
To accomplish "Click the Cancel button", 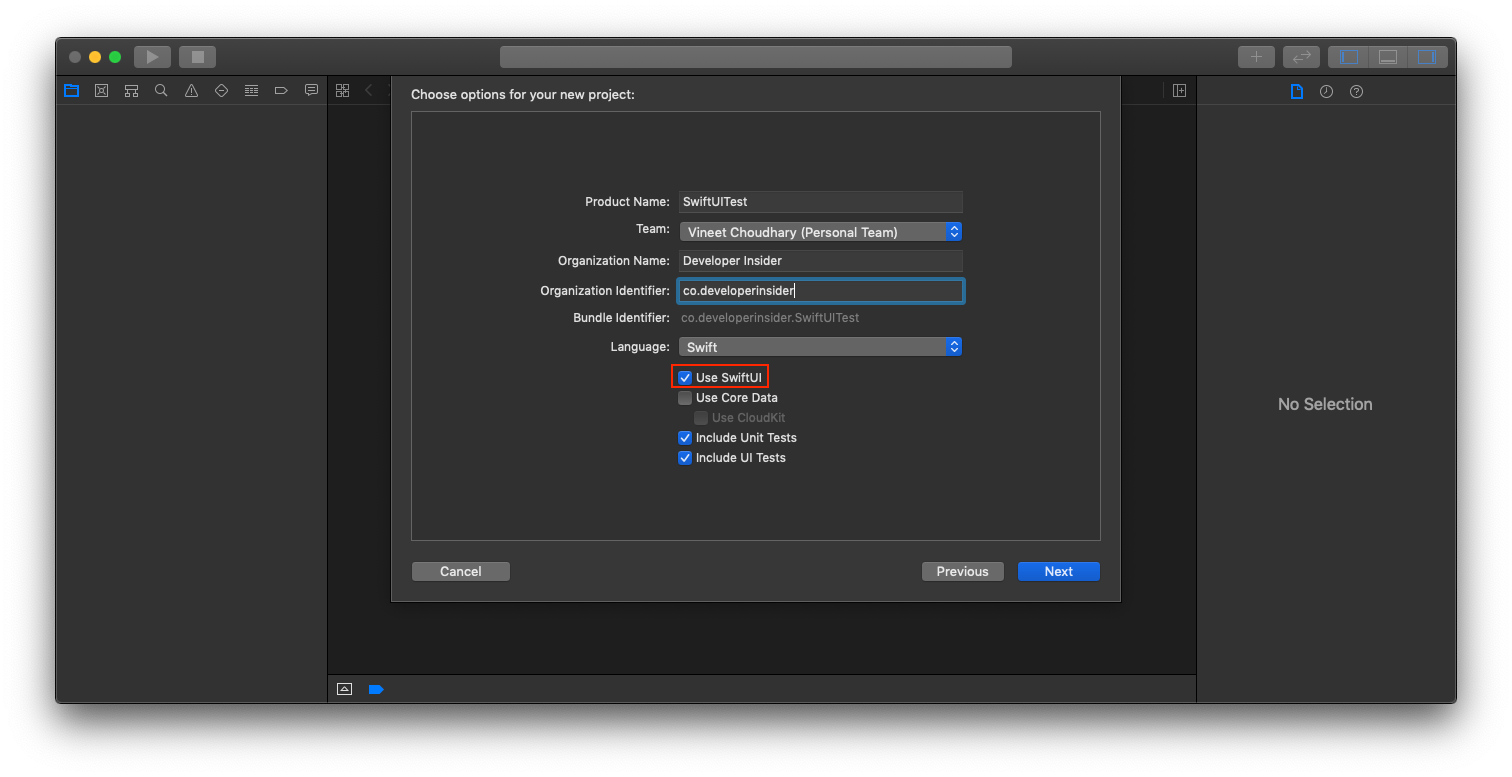I will click(x=460, y=571).
